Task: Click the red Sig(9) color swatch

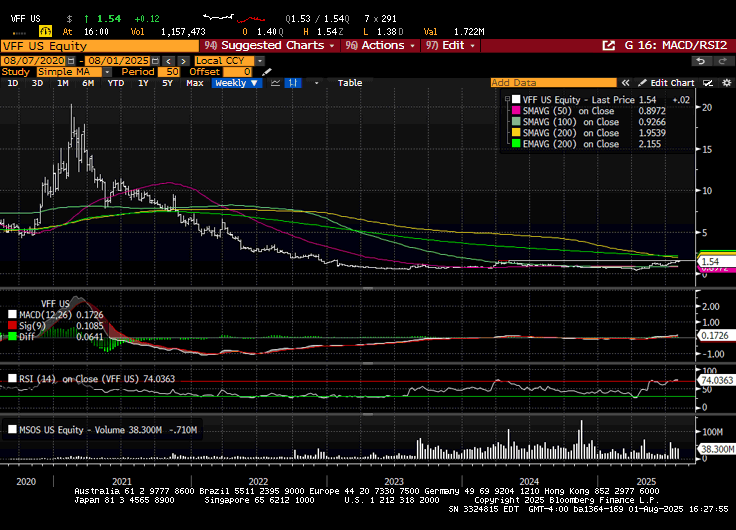Action: (x=12, y=325)
